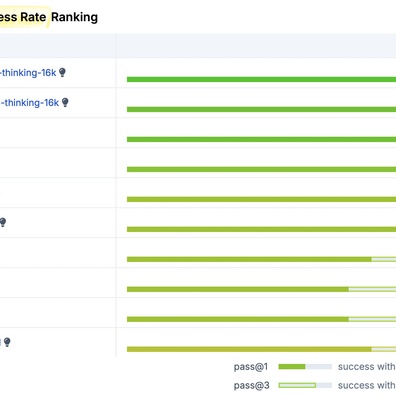Click the eighth row's solid pass@1 bar

(x=238, y=289)
